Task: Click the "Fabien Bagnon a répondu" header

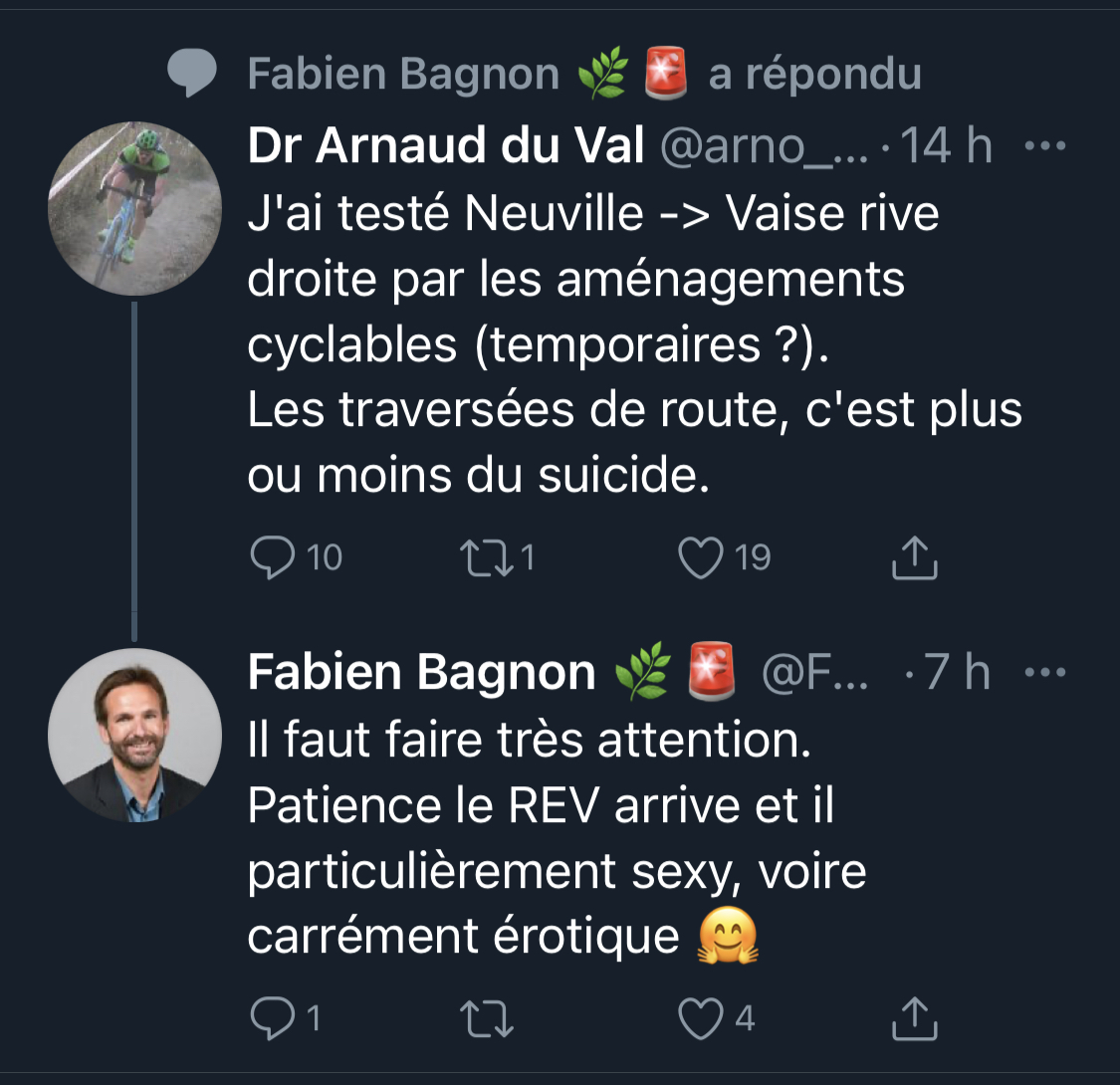Action: [x=583, y=75]
